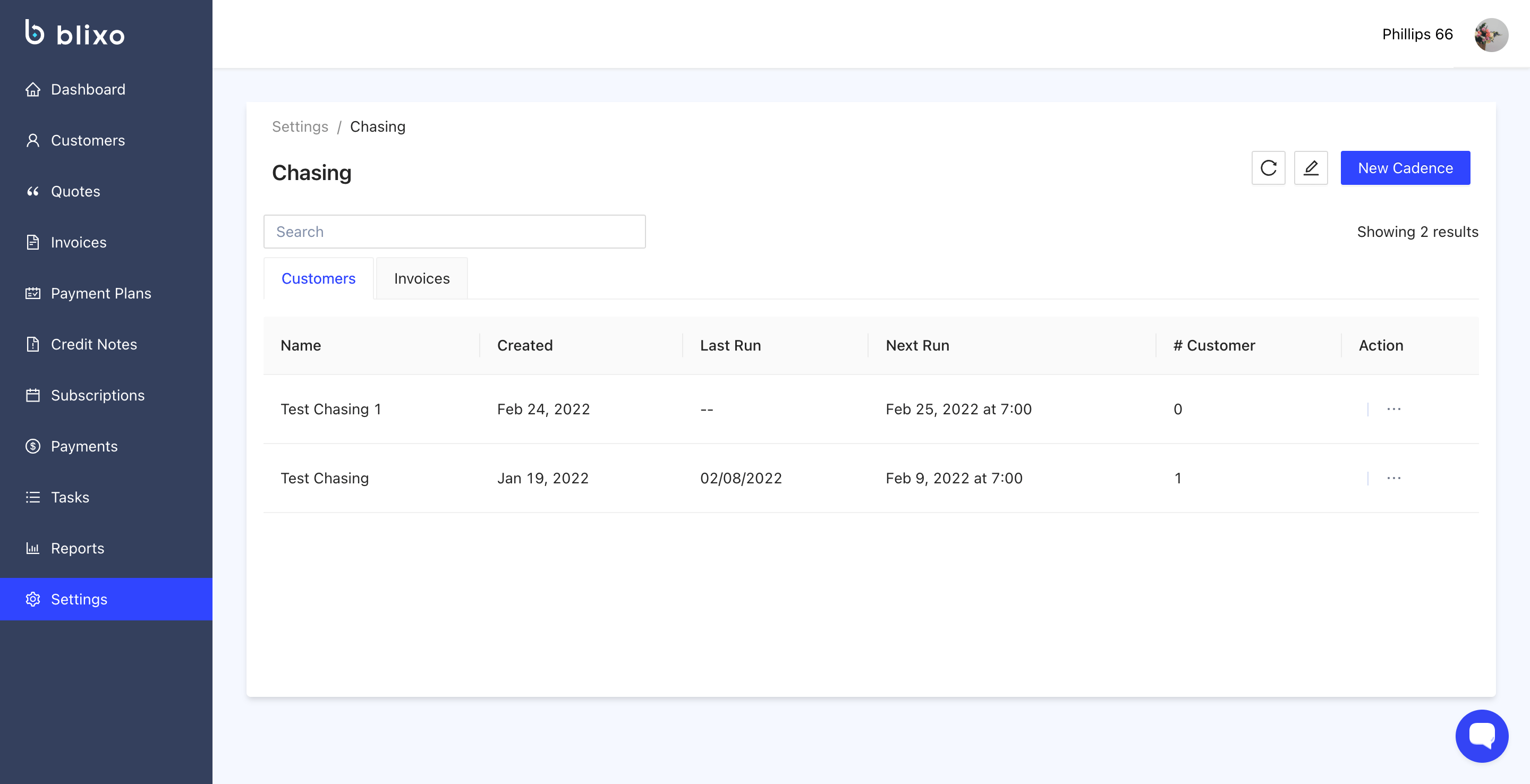Image resolution: width=1530 pixels, height=784 pixels.
Task: Go to Quotes in the sidebar
Action: (75, 191)
